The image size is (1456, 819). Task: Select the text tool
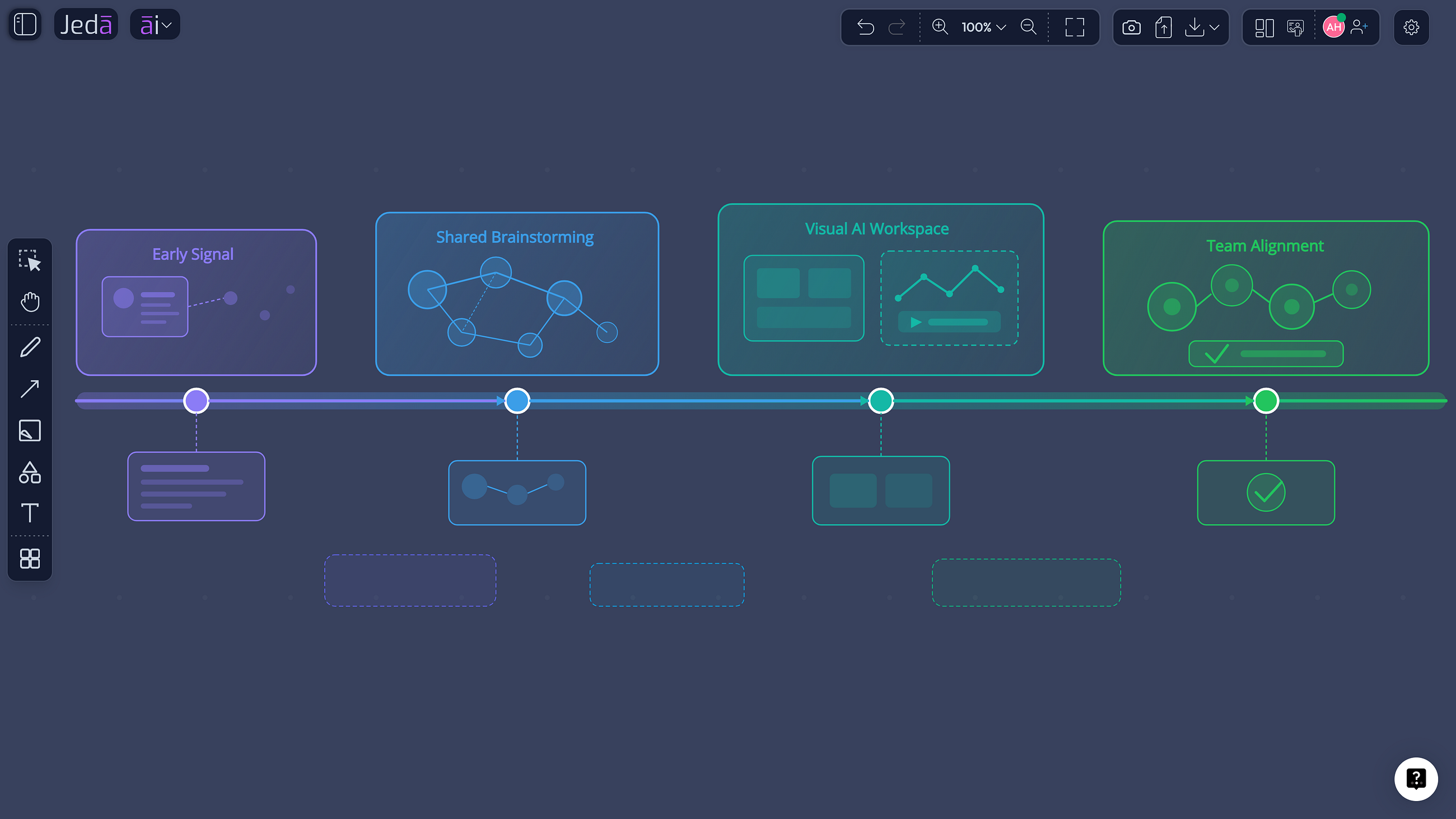pos(29,513)
